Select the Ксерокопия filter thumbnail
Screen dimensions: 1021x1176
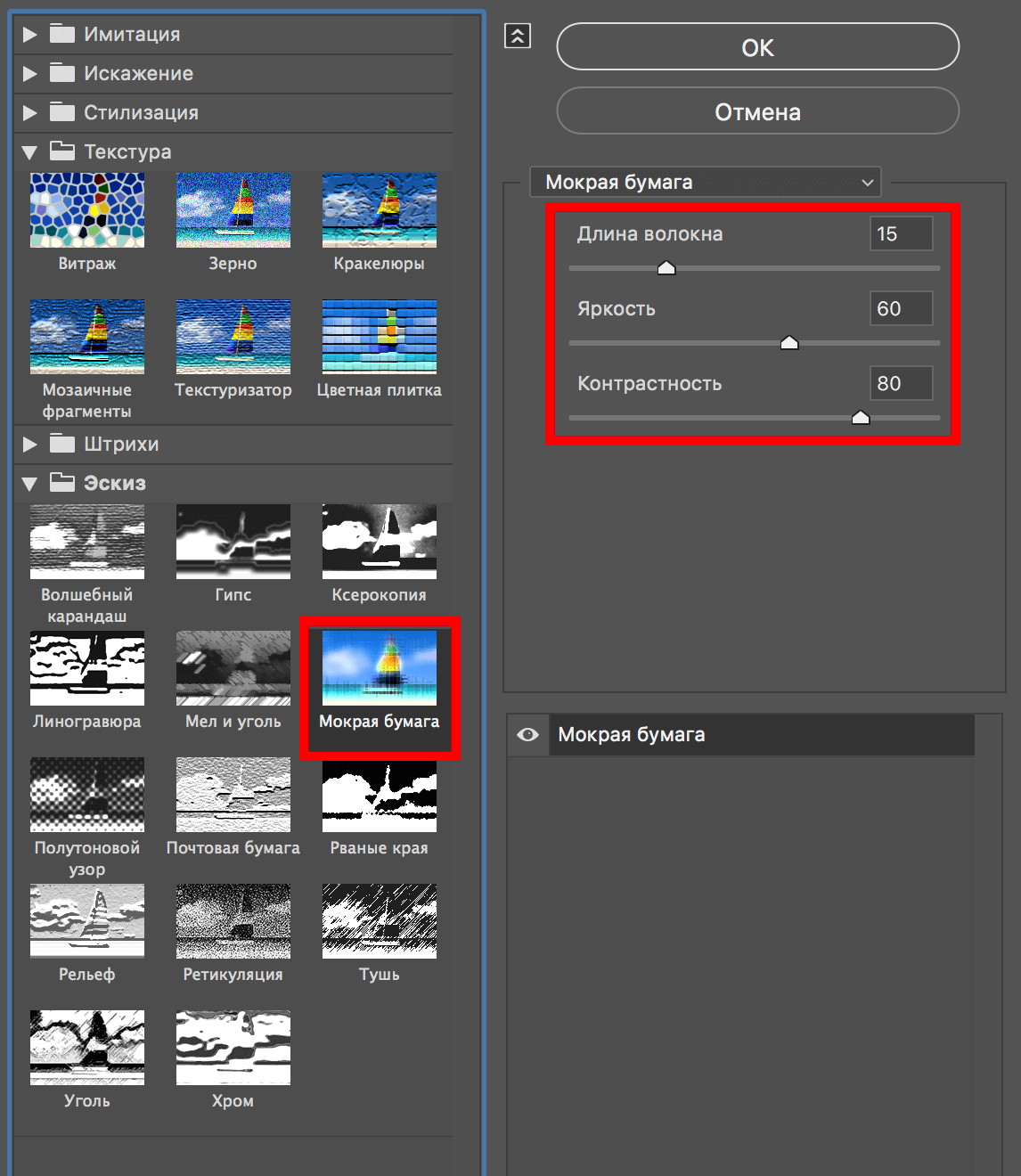(379, 542)
